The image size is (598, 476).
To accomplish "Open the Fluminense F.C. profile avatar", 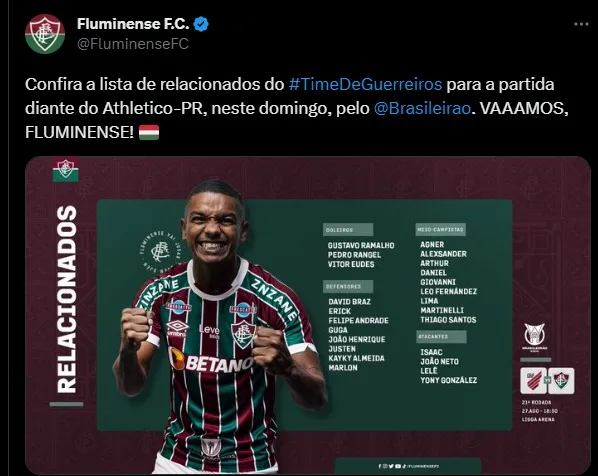I will (45, 34).
